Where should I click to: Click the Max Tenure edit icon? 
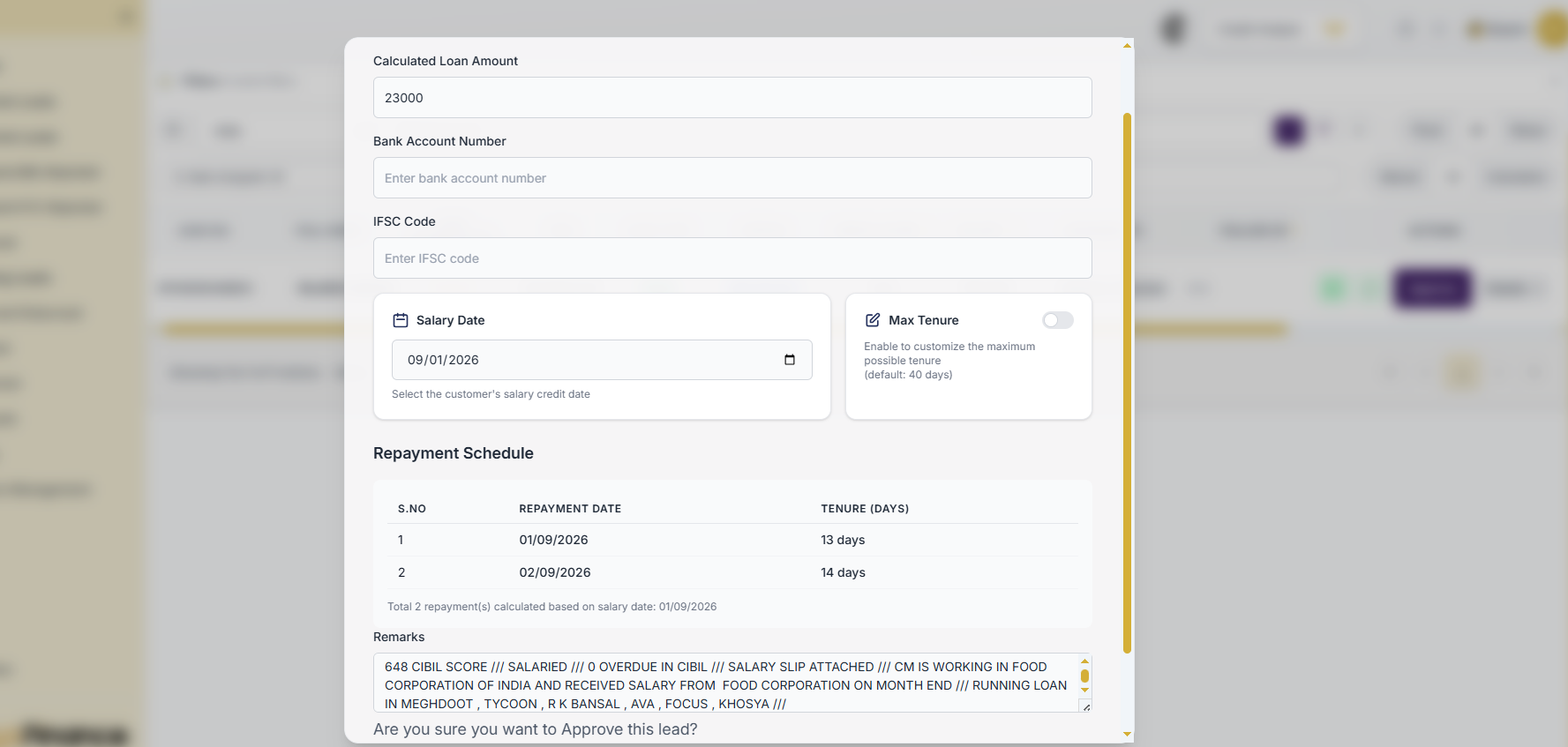pyautogui.click(x=873, y=320)
